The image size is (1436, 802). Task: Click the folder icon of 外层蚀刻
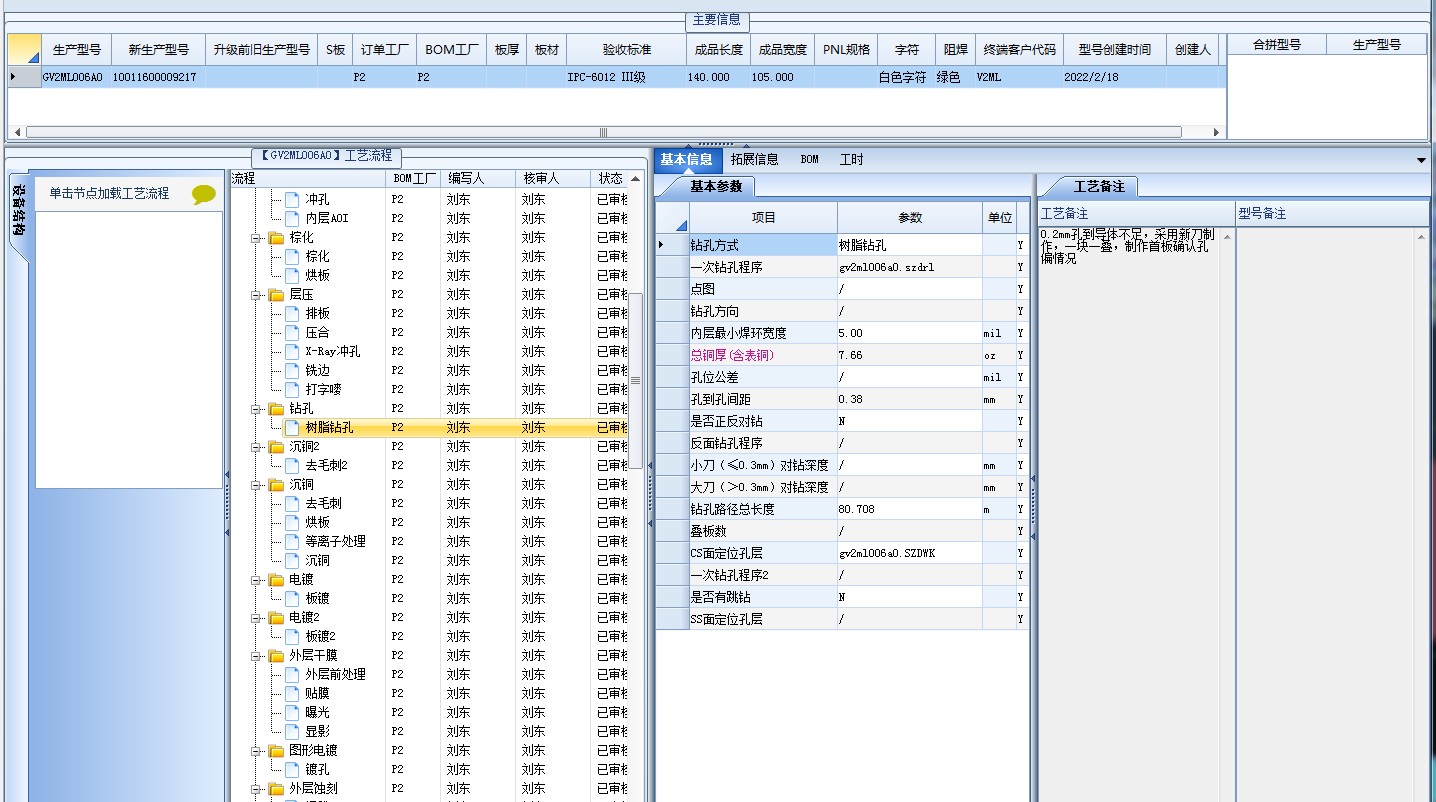[x=276, y=789]
